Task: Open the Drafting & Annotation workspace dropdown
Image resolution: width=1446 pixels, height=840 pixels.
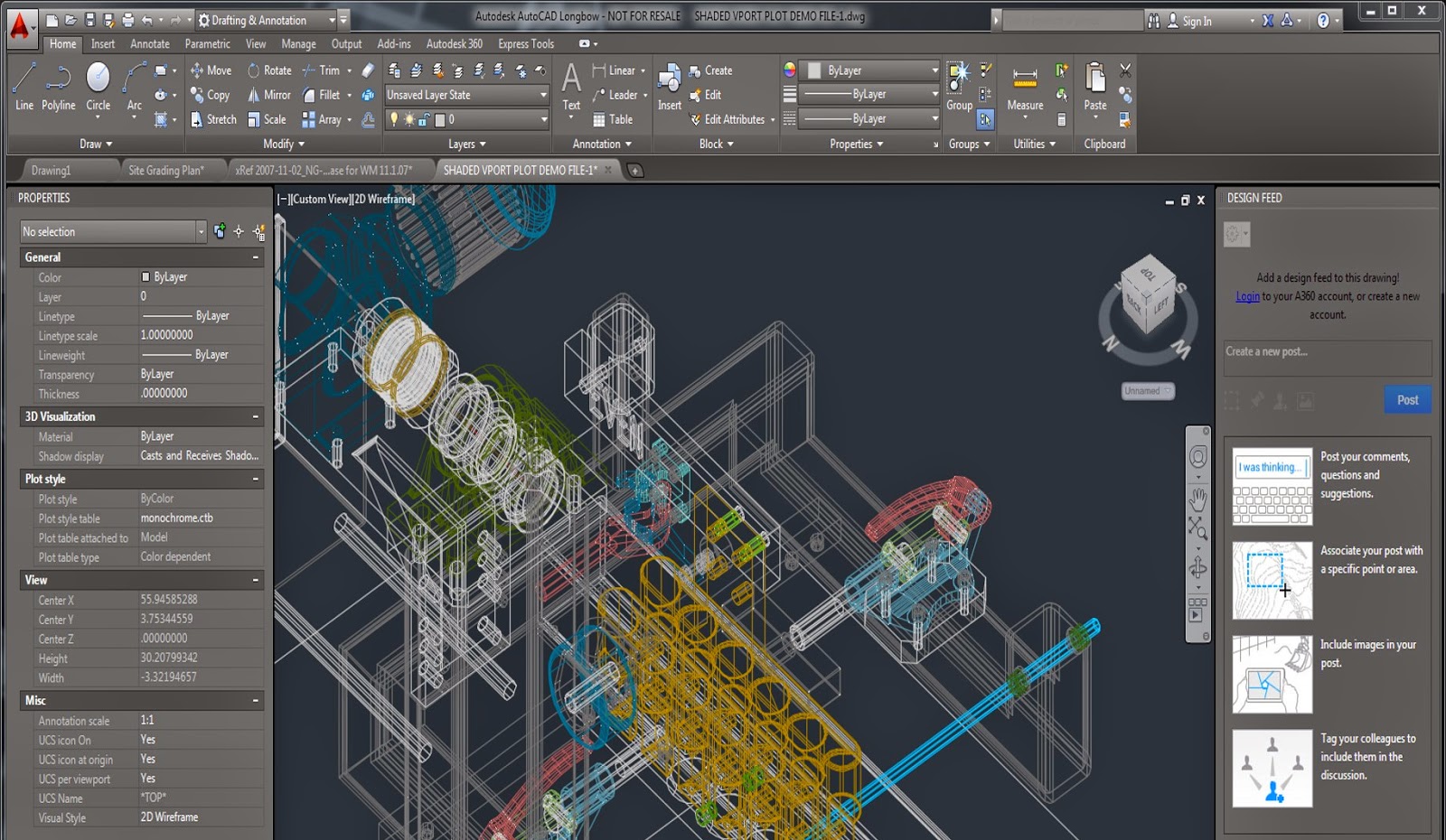Action: click(x=266, y=20)
